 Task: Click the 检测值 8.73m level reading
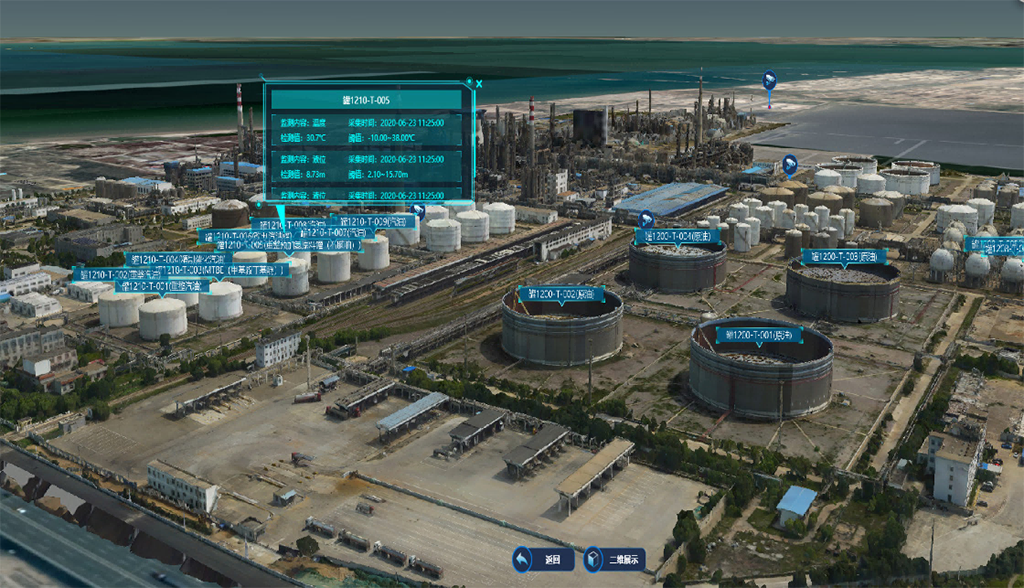(303, 174)
